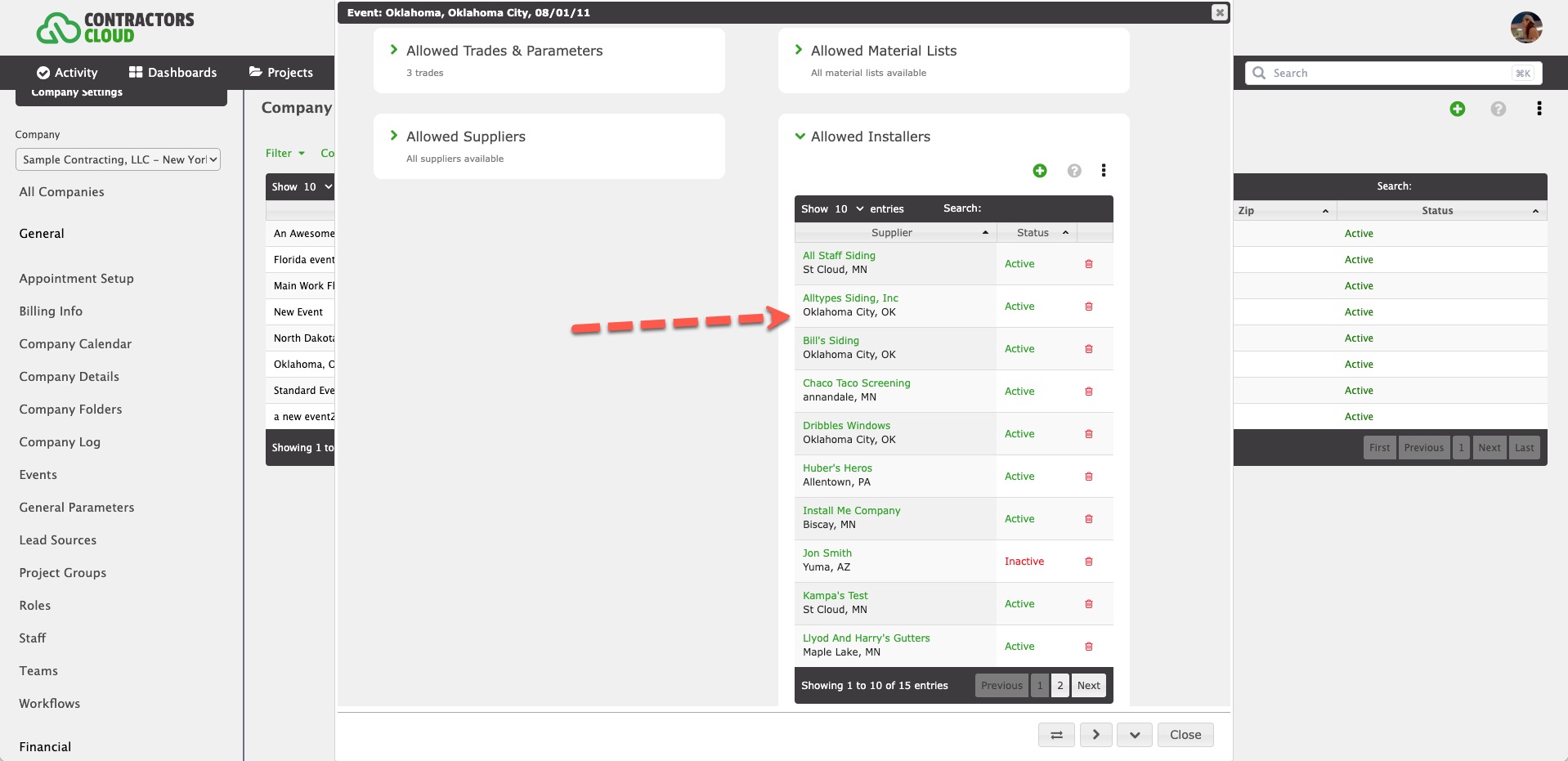The image size is (1568, 761).
Task: Open the Show entries dropdown in installers table
Action: pos(849,209)
